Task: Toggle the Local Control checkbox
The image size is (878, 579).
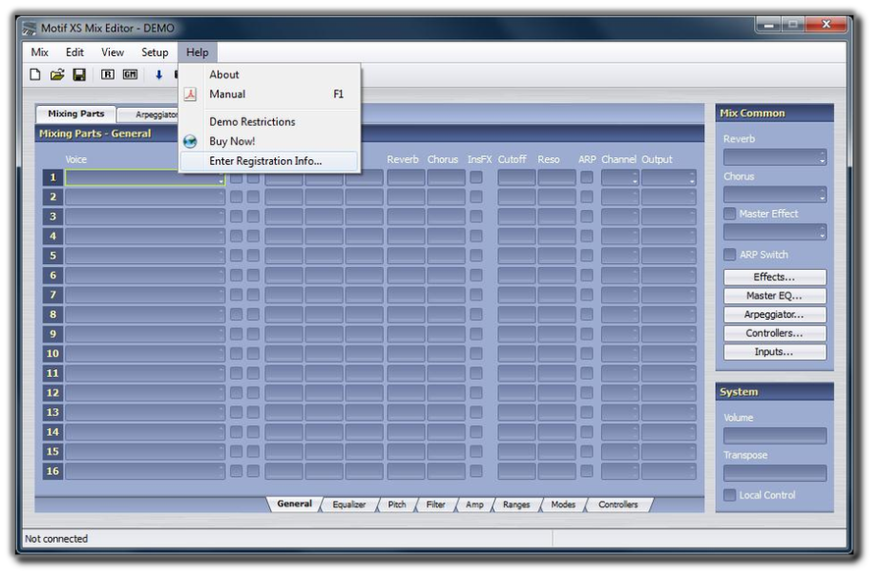Action: point(730,496)
